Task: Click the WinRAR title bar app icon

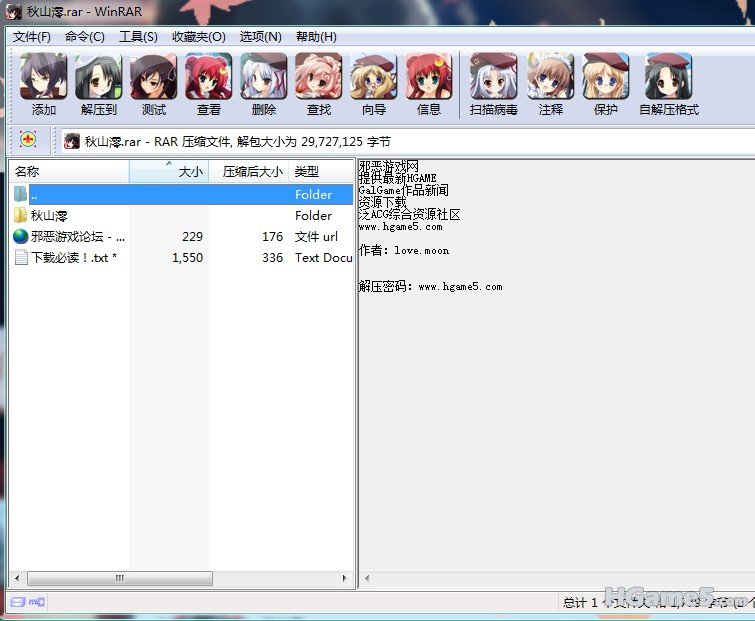Action: (13, 12)
